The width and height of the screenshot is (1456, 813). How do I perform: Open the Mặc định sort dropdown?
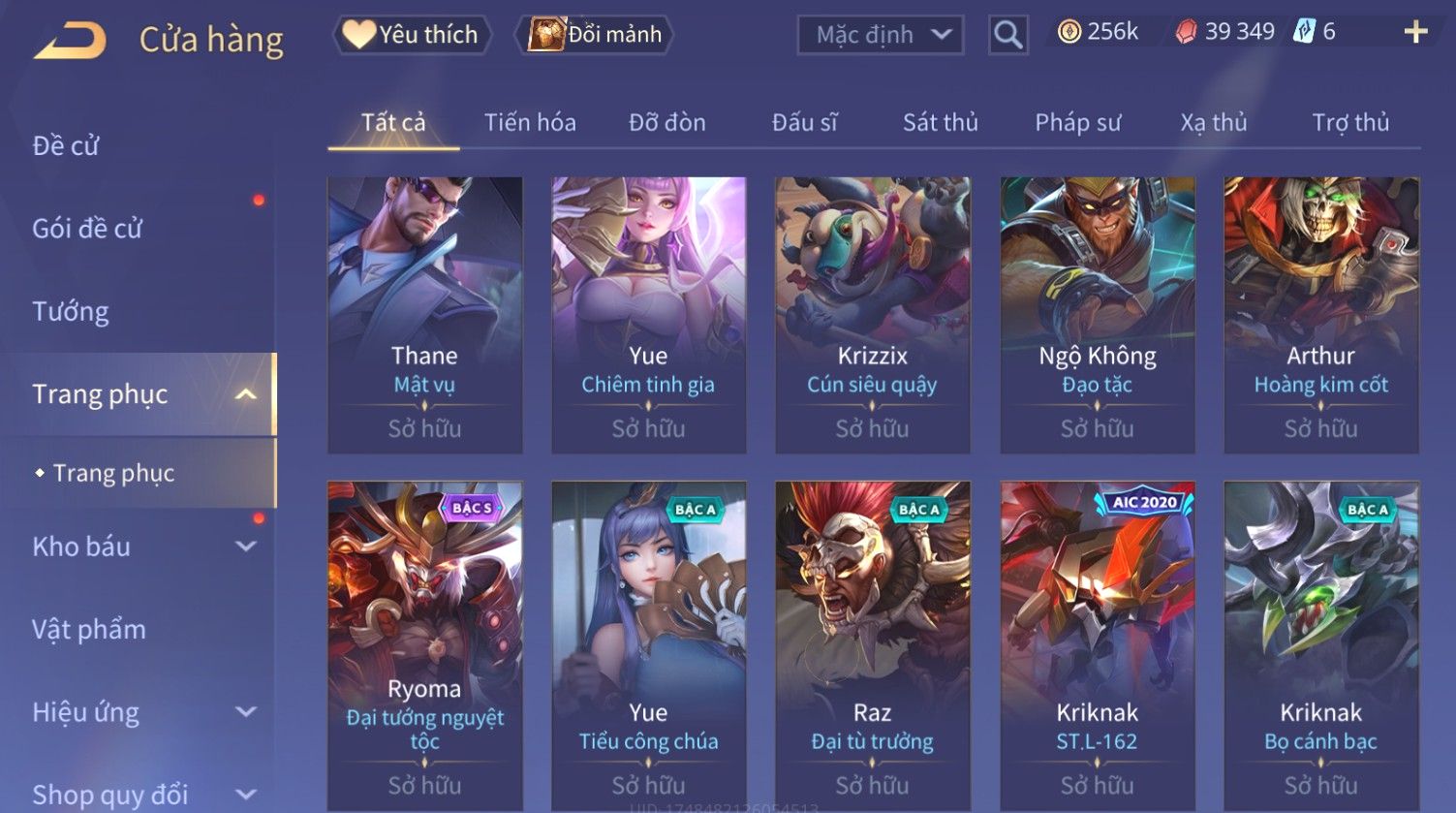[x=880, y=36]
